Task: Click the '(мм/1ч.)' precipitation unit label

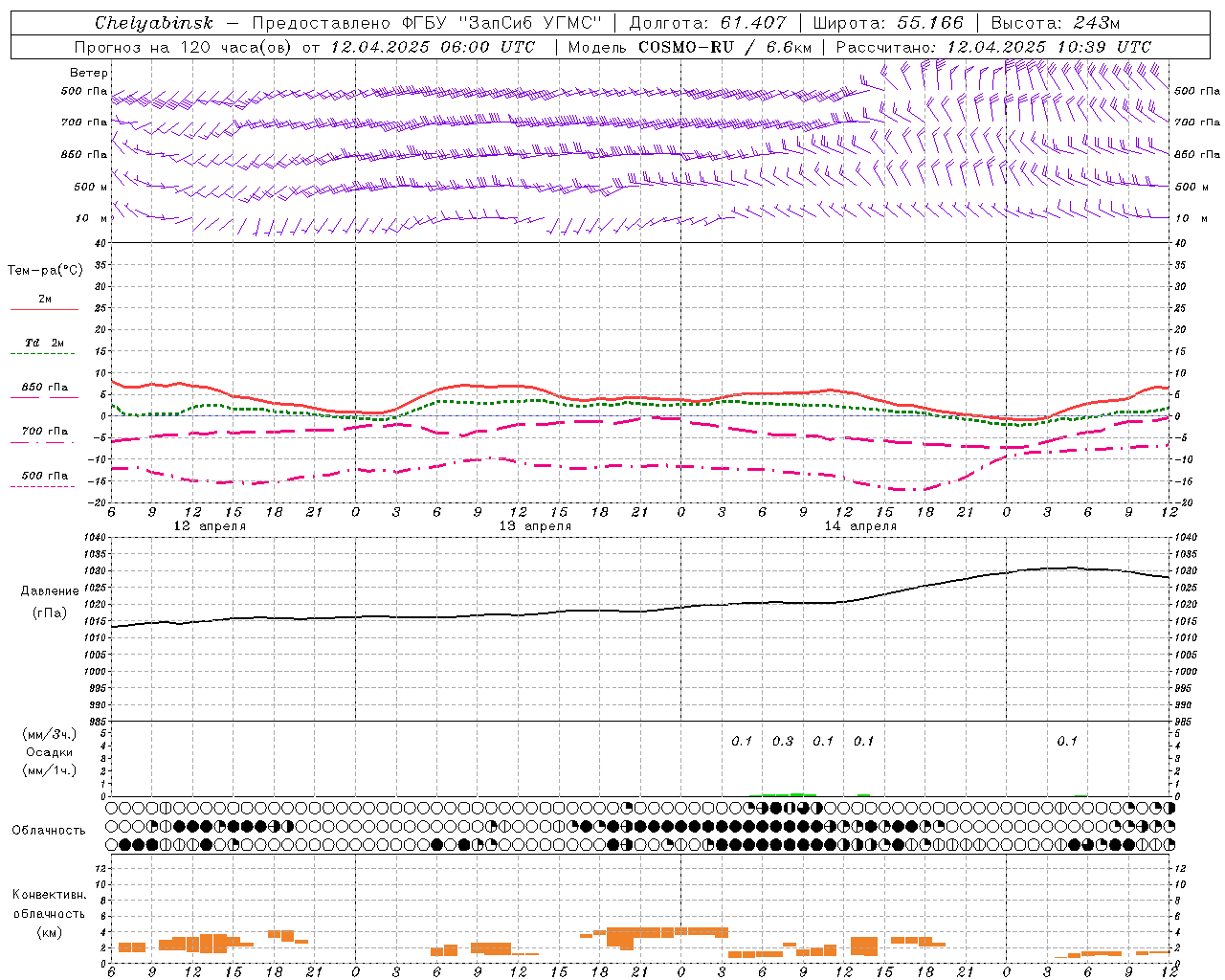Action: point(50,770)
